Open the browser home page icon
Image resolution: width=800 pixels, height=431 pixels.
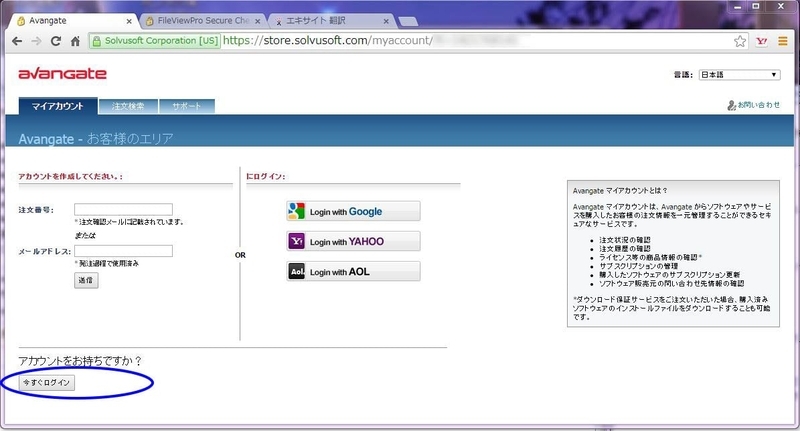(75, 41)
